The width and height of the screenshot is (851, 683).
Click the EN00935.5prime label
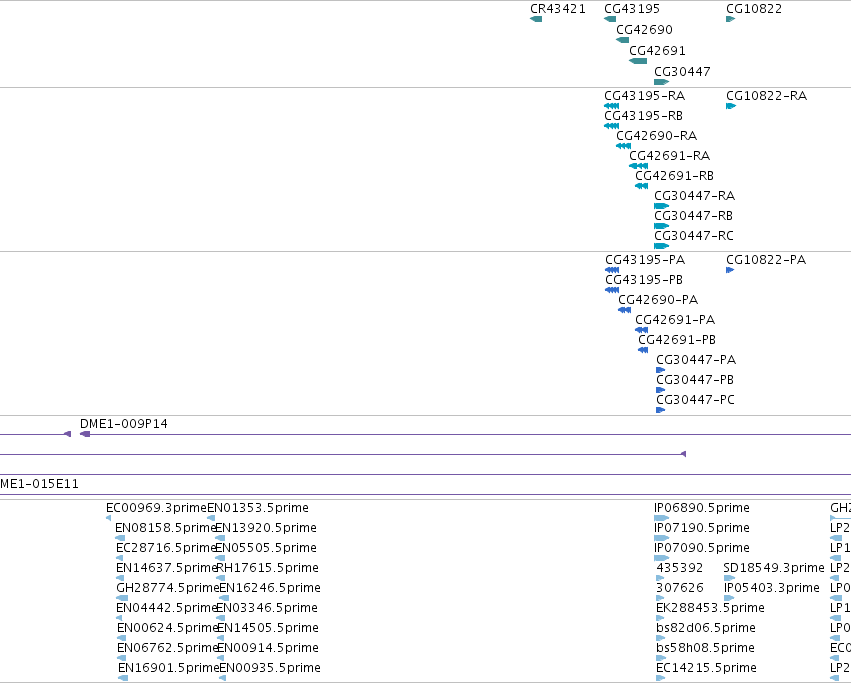[x=270, y=668]
